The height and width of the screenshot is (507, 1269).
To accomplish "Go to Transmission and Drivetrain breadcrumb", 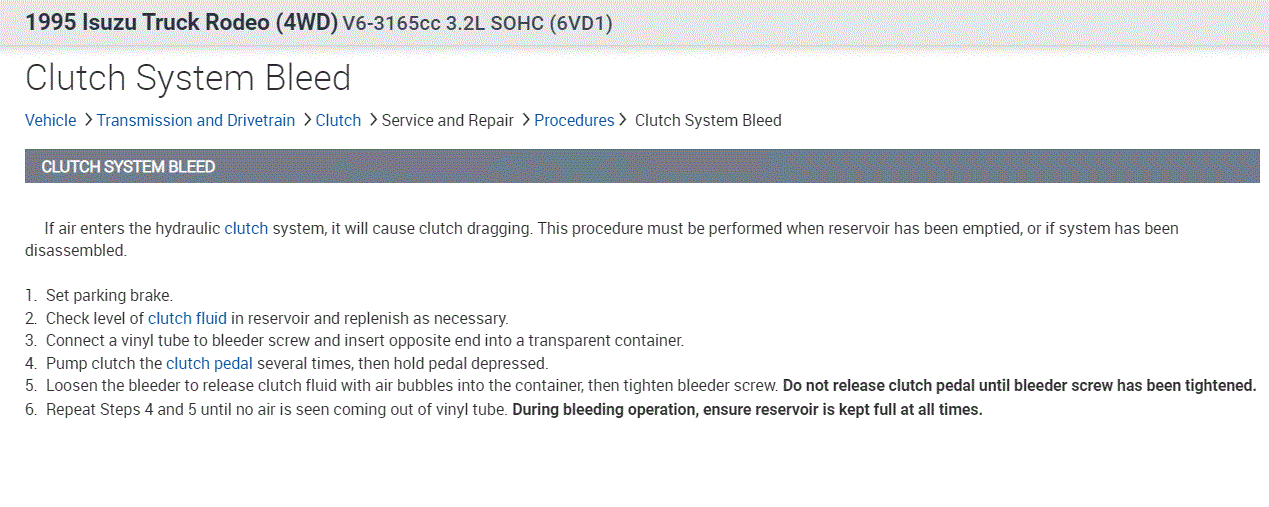I will point(196,120).
